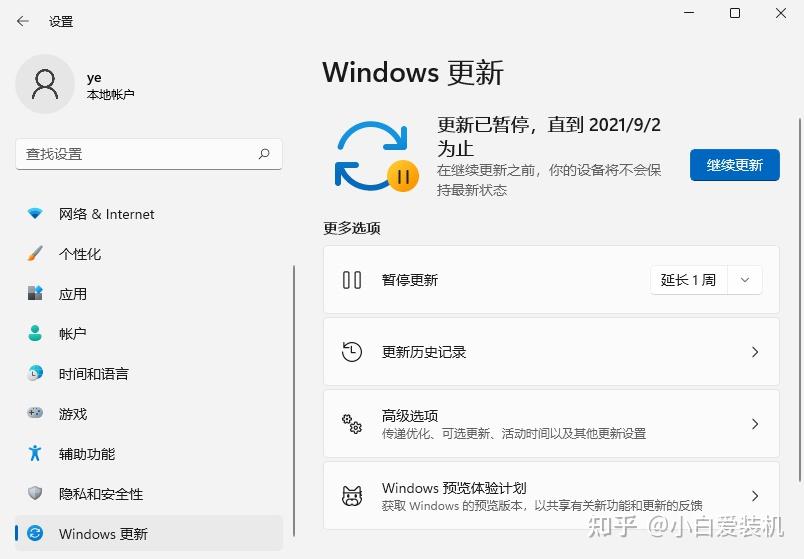Image resolution: width=804 pixels, height=559 pixels.
Task: Select 传递优化、可选更新 description text
Action: tap(514, 434)
